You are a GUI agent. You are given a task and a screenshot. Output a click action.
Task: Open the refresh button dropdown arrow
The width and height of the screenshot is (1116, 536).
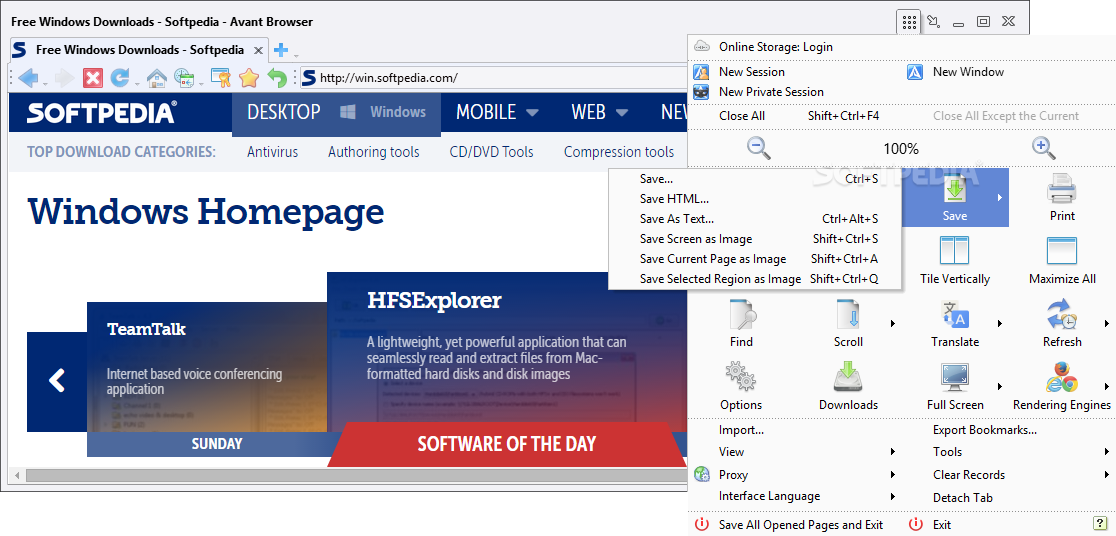pyautogui.click(x=137, y=83)
